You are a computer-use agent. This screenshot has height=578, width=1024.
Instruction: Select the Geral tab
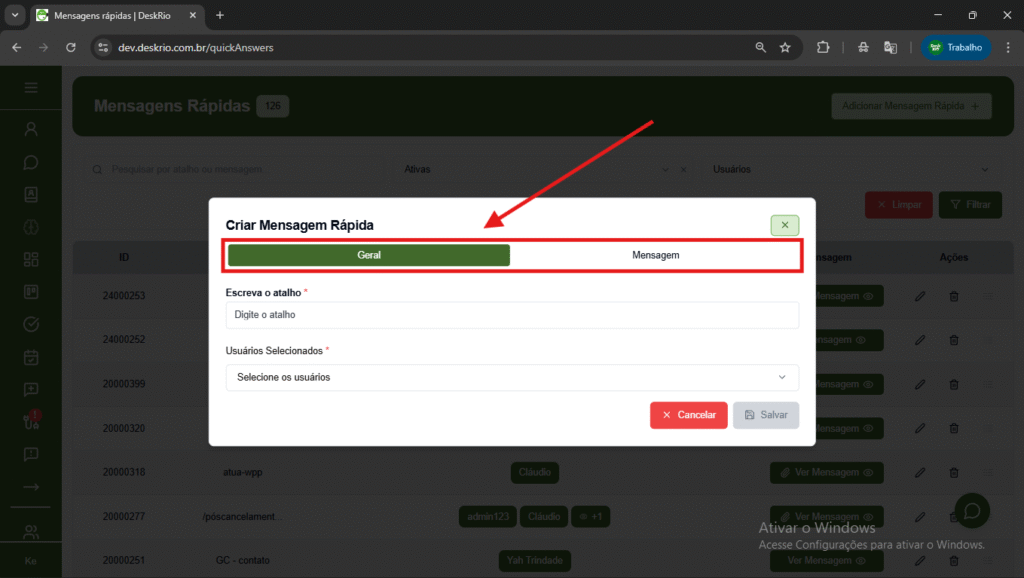click(x=369, y=255)
